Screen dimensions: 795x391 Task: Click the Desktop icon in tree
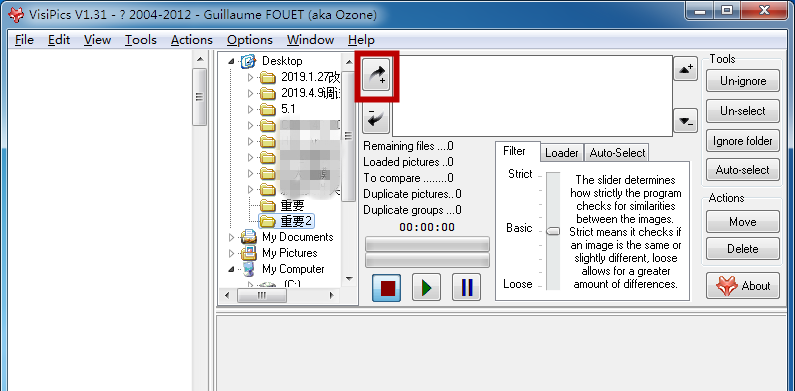pos(248,61)
